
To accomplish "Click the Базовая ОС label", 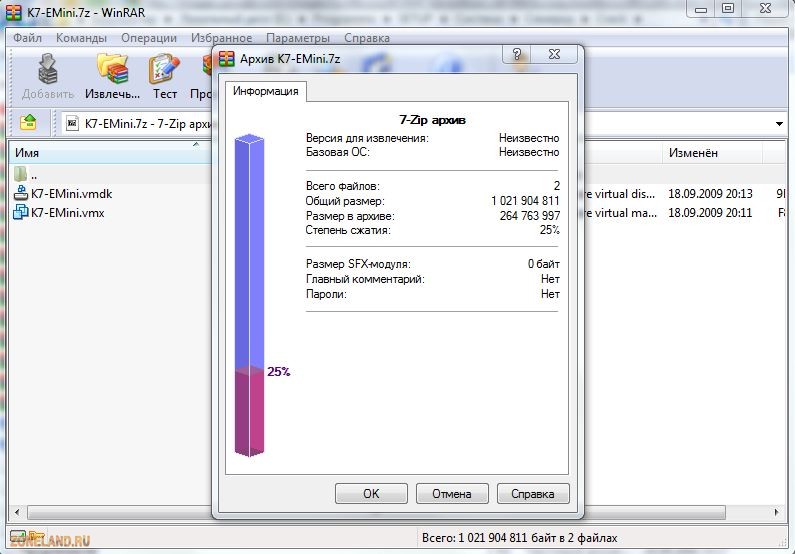I will [338, 152].
